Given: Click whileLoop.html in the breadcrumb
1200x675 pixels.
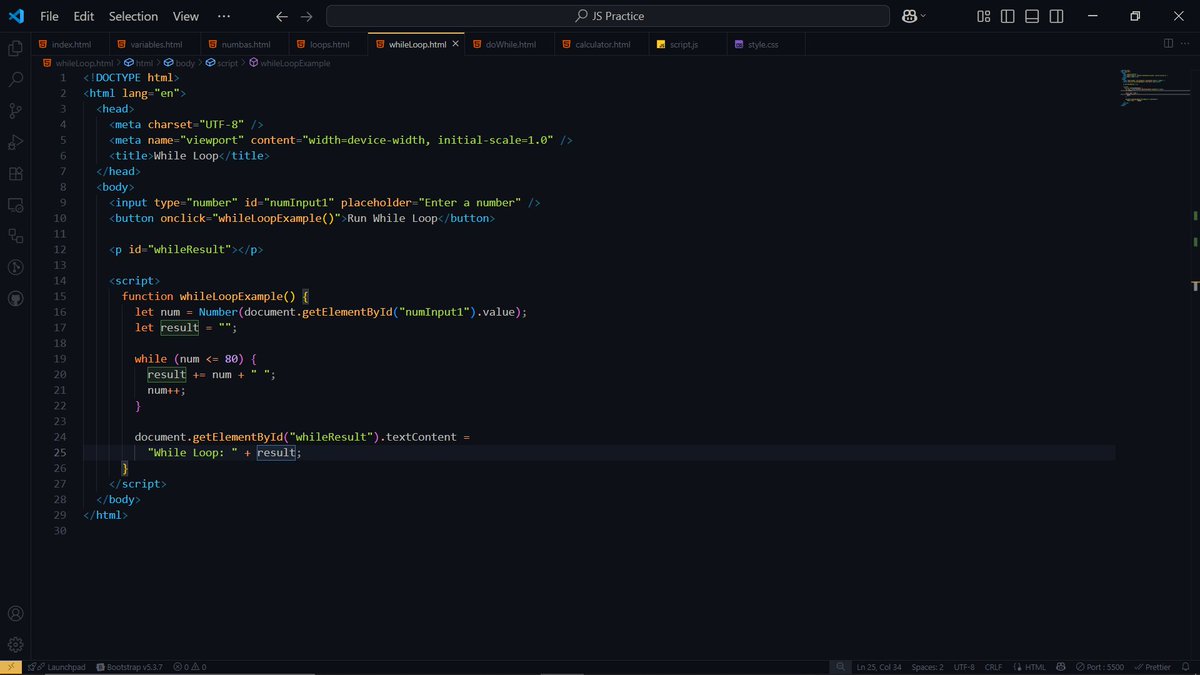Looking at the screenshot, I should click(84, 63).
